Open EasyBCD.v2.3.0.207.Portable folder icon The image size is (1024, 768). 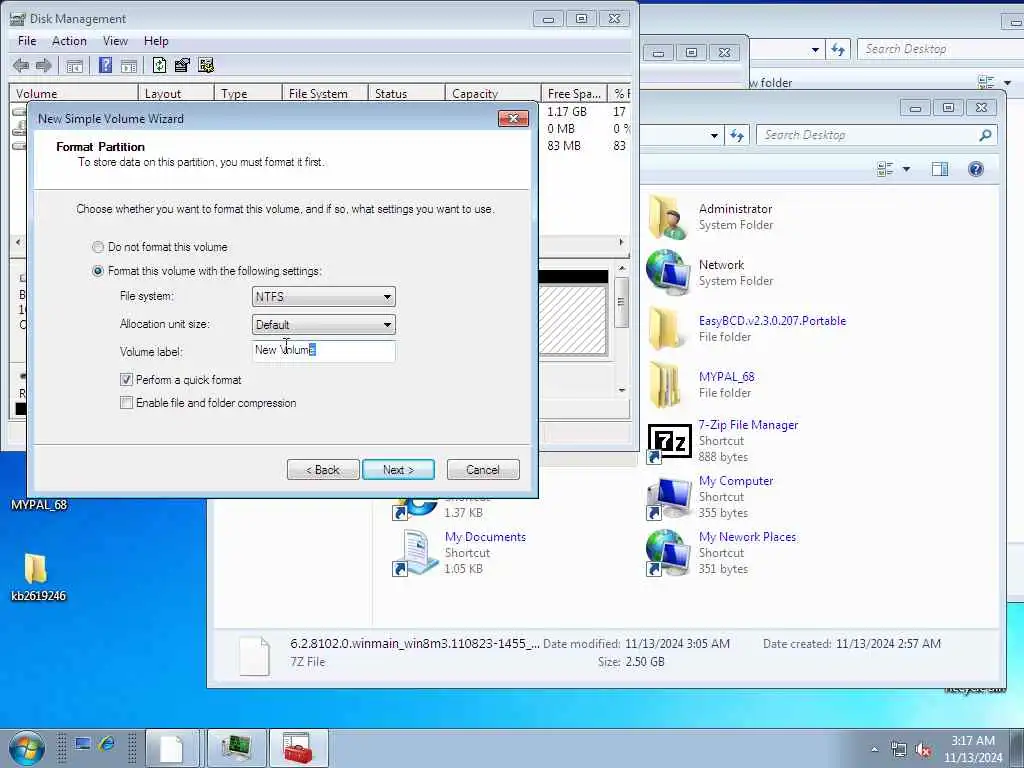tap(667, 328)
